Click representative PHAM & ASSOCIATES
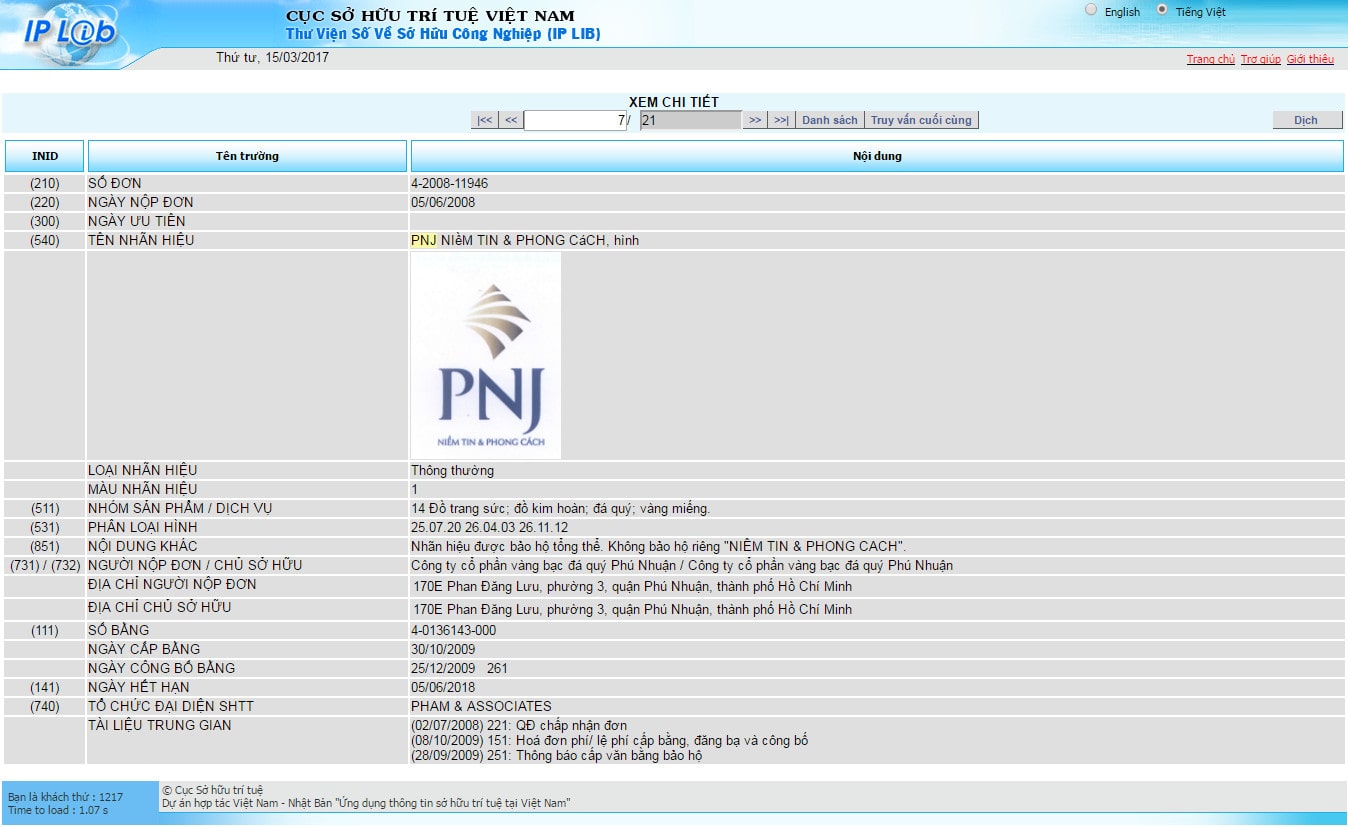 tap(481, 706)
